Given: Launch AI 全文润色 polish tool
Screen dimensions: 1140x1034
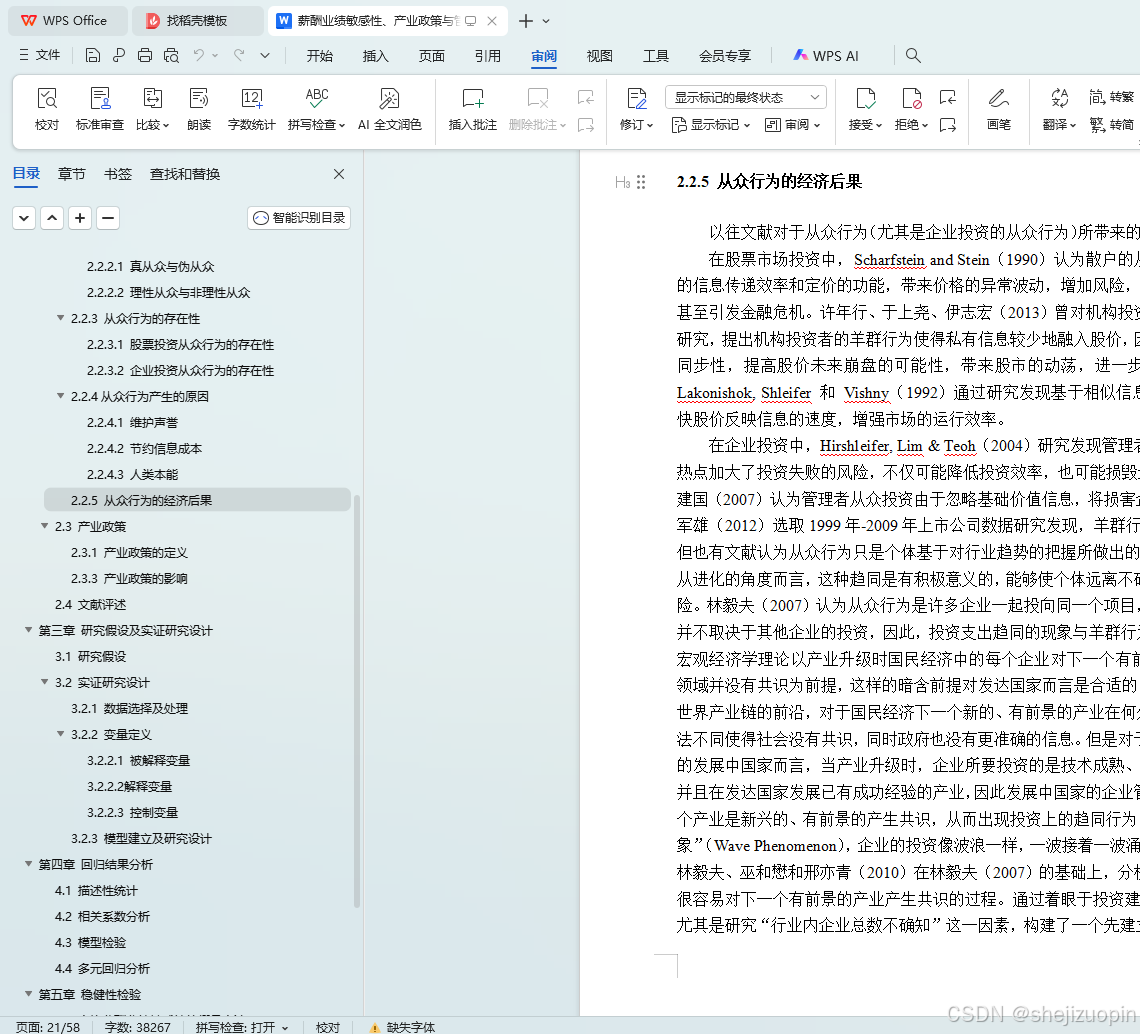Looking at the screenshot, I should pyautogui.click(x=390, y=109).
